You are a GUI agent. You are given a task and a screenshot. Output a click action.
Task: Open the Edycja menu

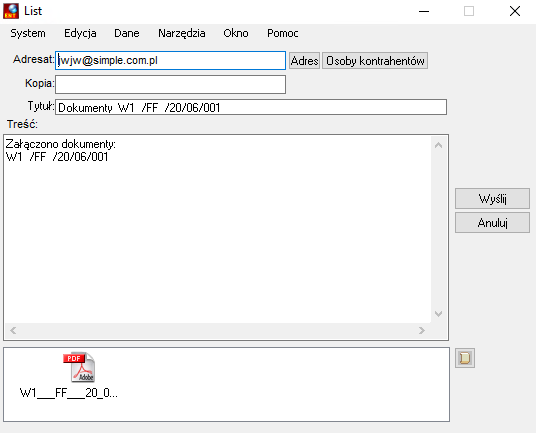[80, 33]
